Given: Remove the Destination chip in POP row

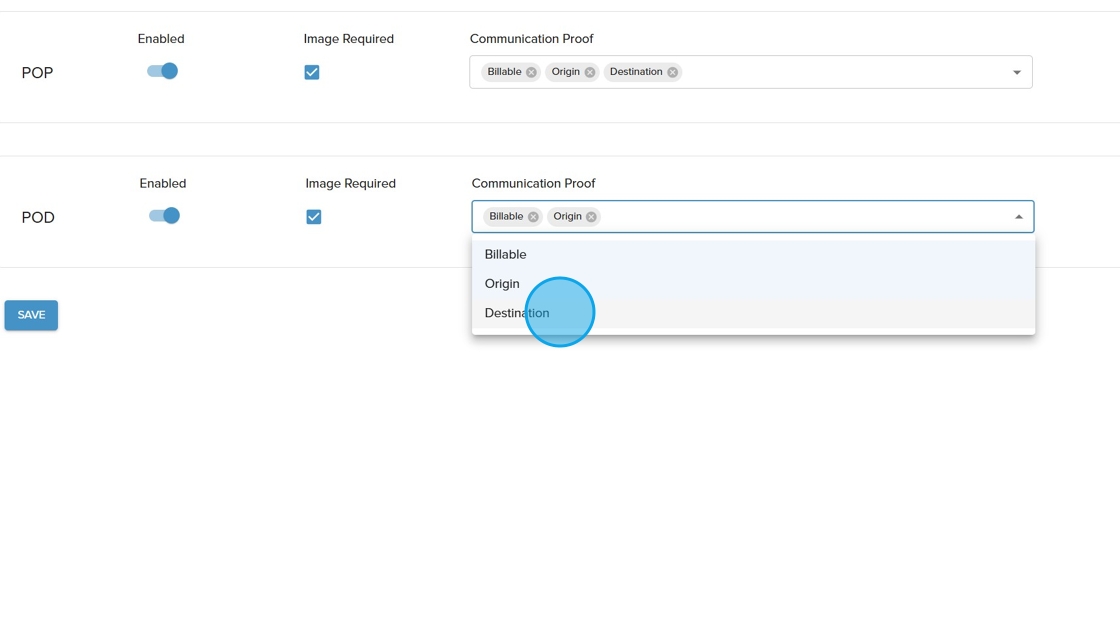Looking at the screenshot, I should pyautogui.click(x=673, y=72).
